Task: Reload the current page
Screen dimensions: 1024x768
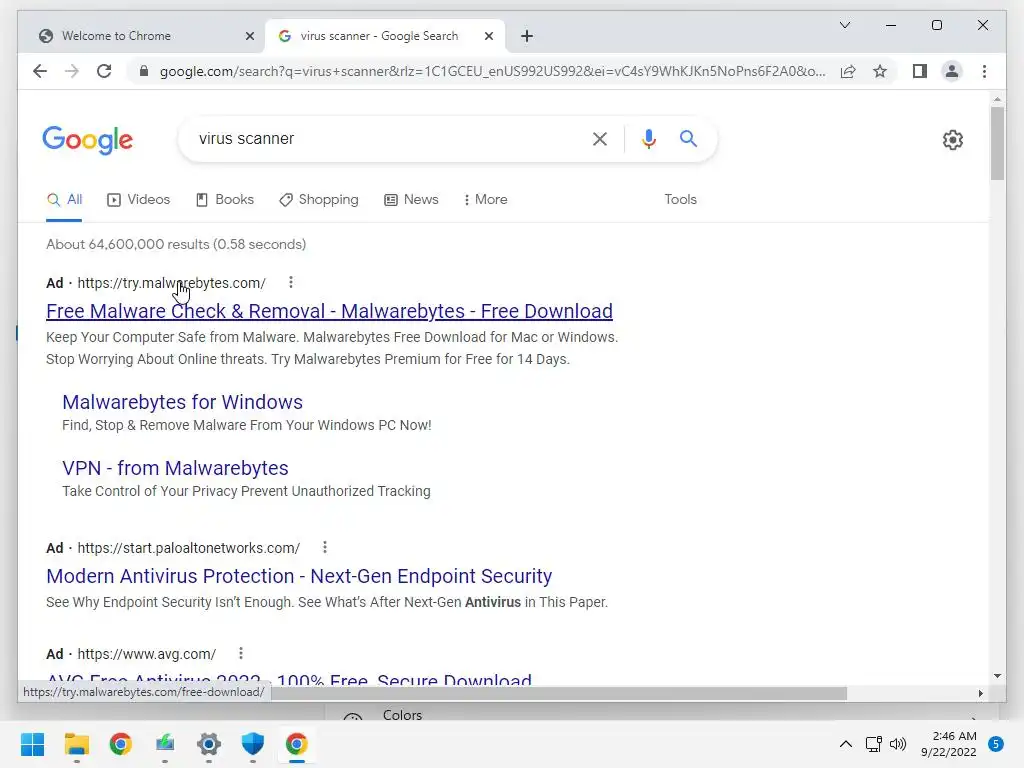Action: [104, 71]
